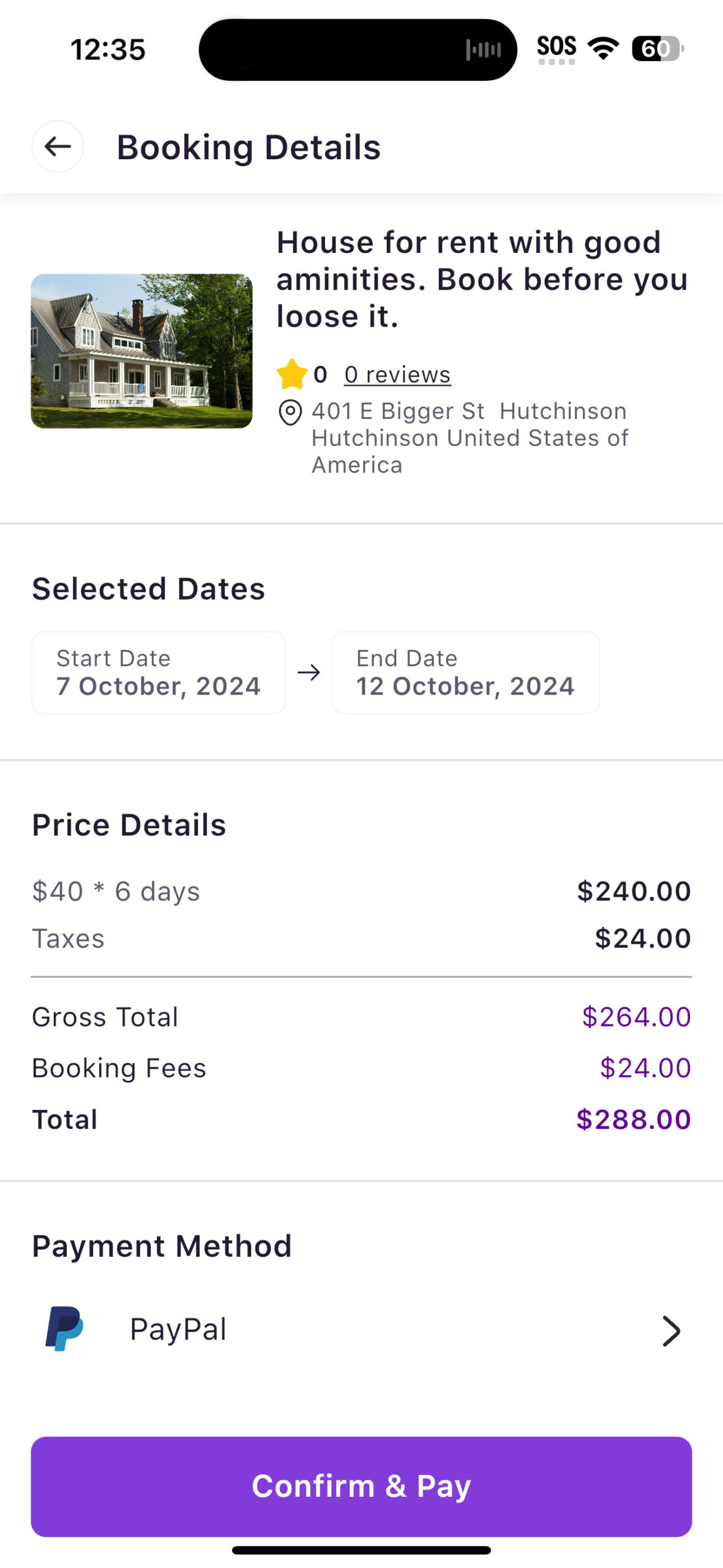
Task: Open the Start Date field
Action: coord(159,673)
